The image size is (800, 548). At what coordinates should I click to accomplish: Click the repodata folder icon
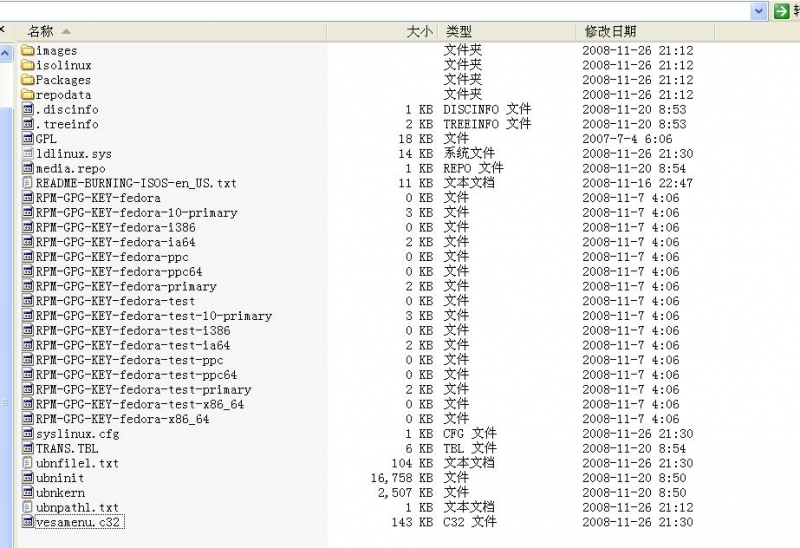[28, 94]
